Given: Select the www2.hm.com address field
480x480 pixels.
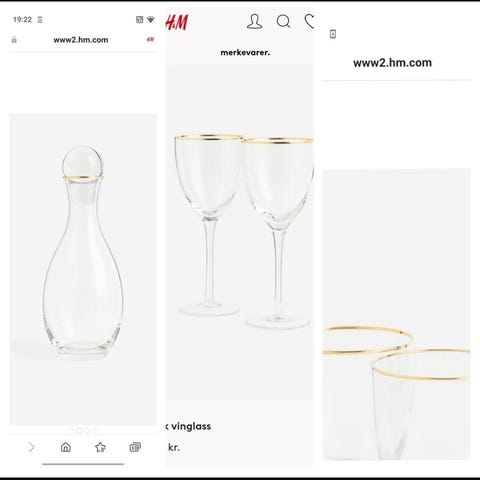Looking at the screenshot, I should 81,40.
